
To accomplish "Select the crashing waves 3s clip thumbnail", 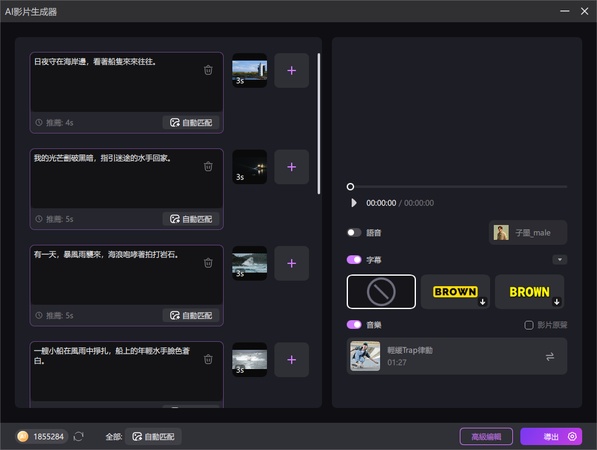I will coord(250,263).
